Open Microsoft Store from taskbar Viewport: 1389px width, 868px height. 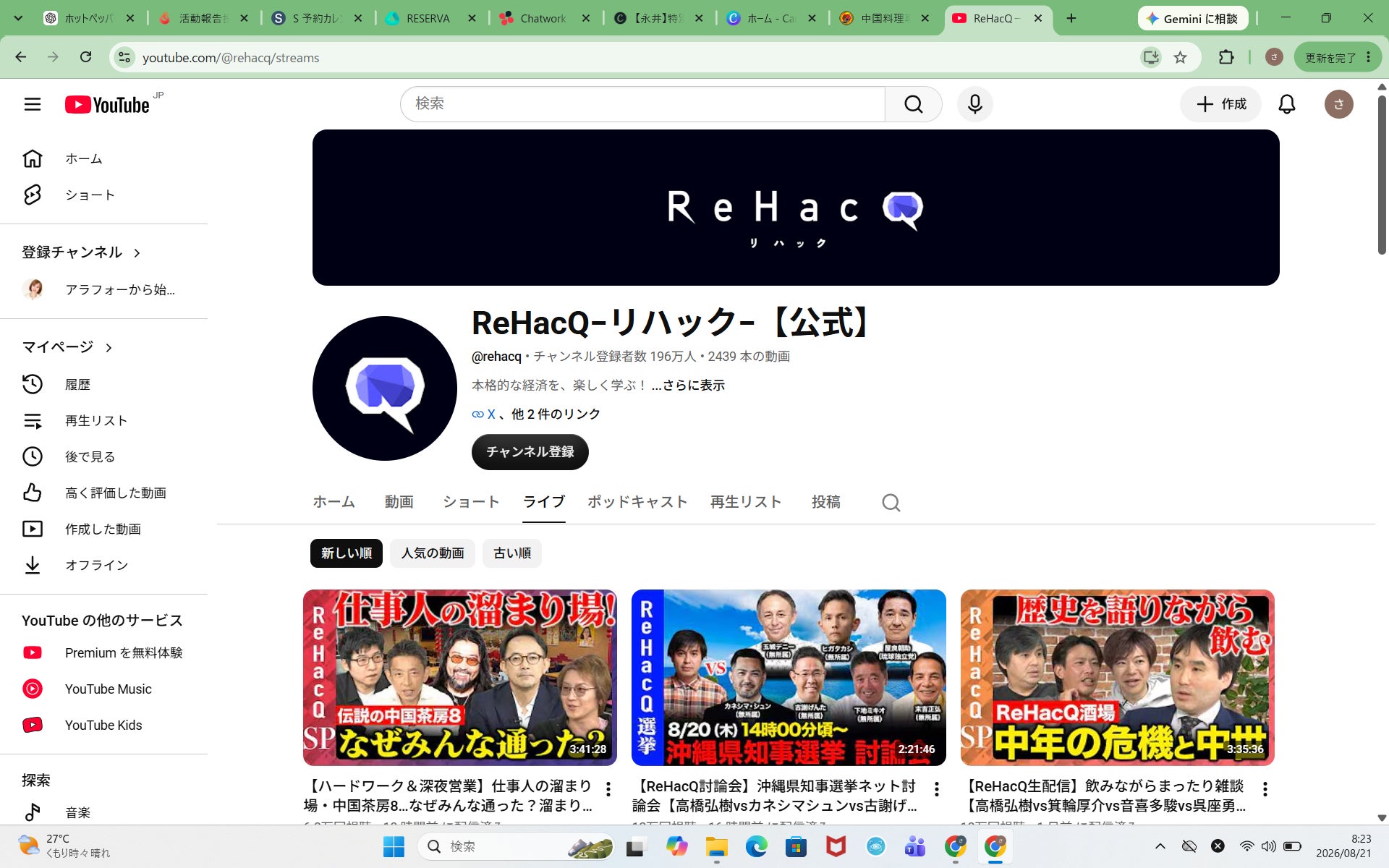click(796, 846)
